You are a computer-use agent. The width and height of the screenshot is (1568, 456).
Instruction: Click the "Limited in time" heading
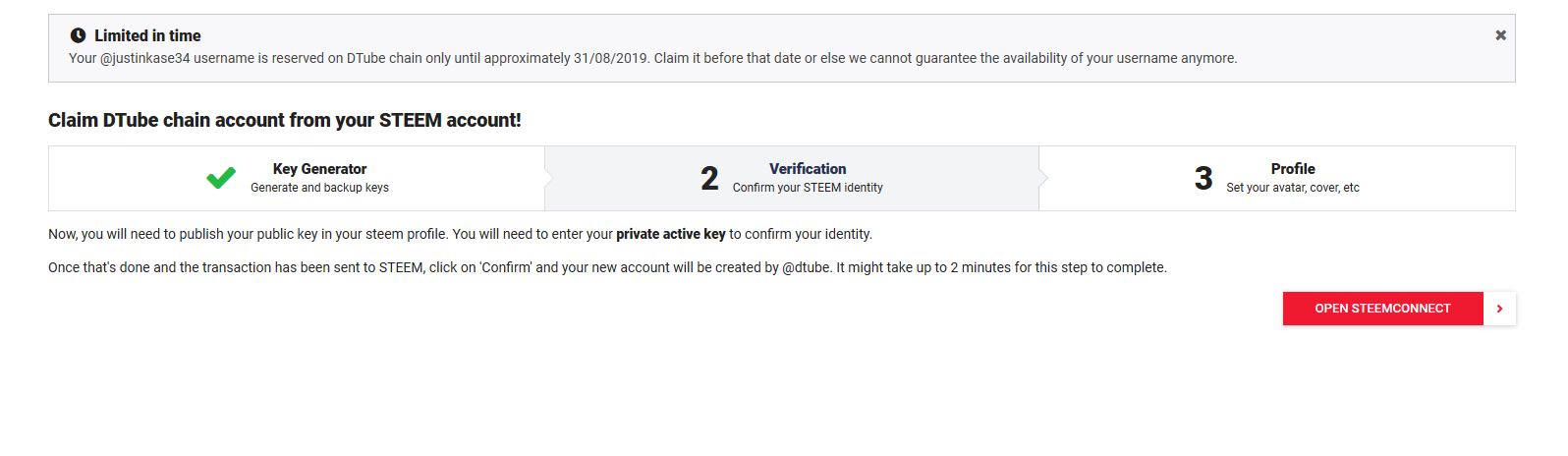(147, 35)
